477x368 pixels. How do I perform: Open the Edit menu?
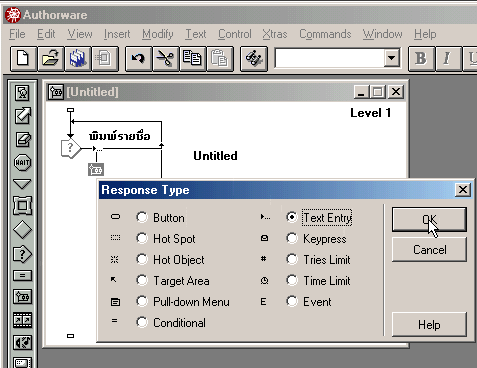(46, 34)
